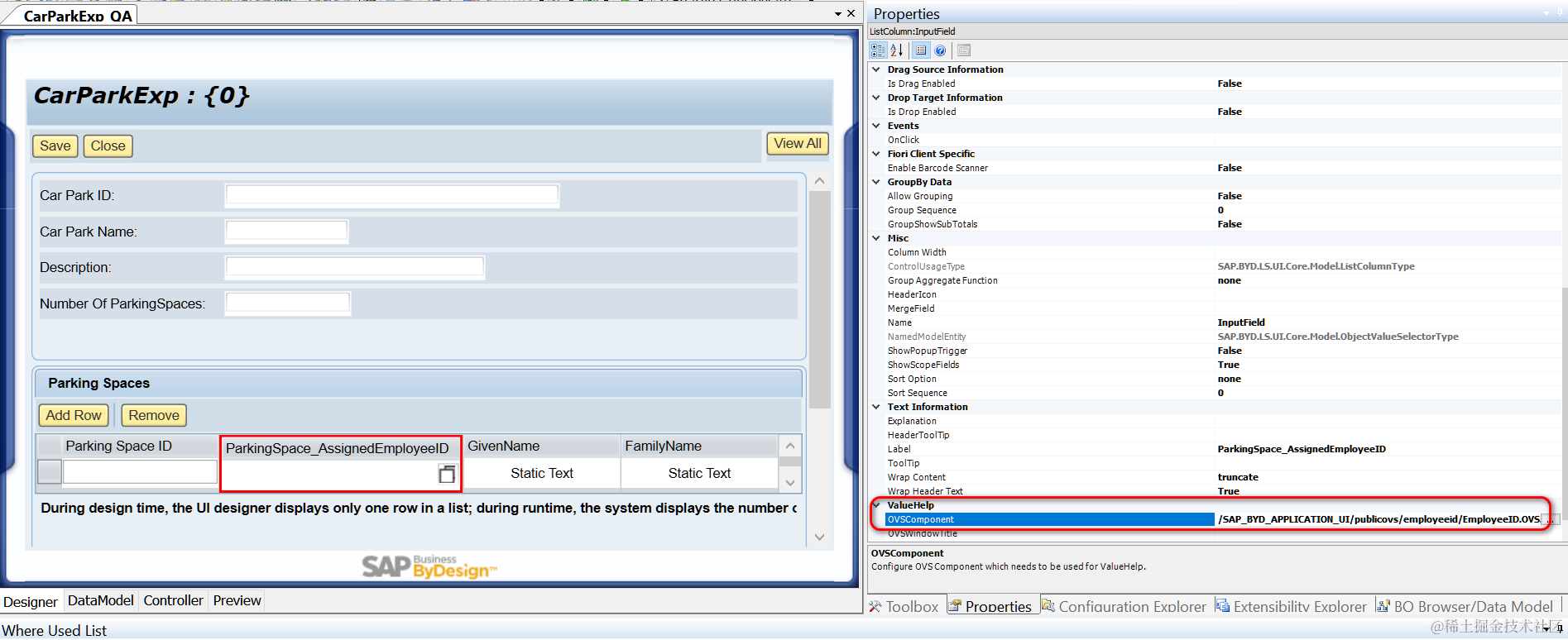Collapse the GroupBy Data category
Screen dimensions: 1568x640
click(x=876, y=182)
